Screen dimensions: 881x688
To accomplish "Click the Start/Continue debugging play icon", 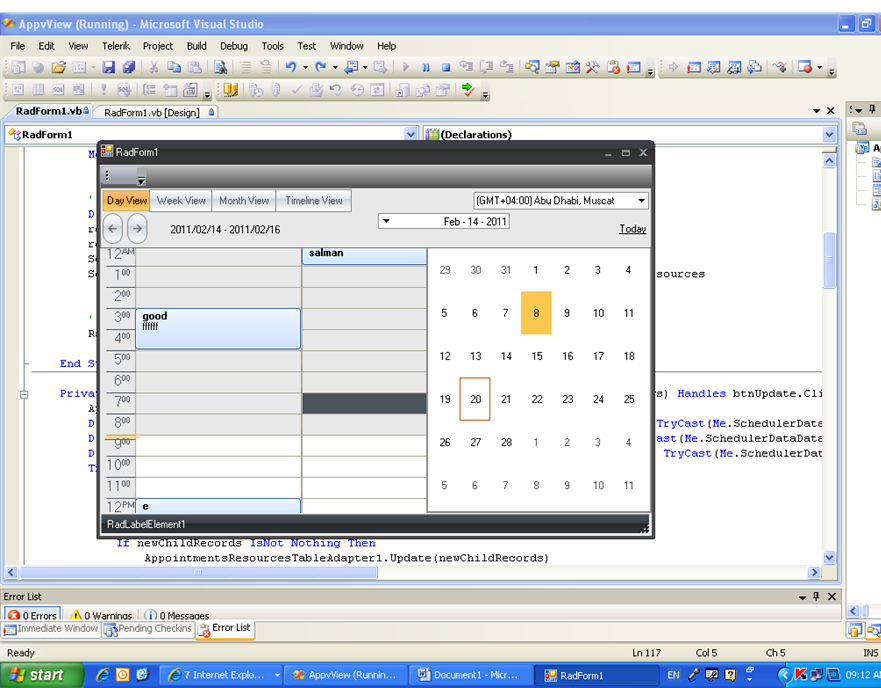I will pos(406,67).
